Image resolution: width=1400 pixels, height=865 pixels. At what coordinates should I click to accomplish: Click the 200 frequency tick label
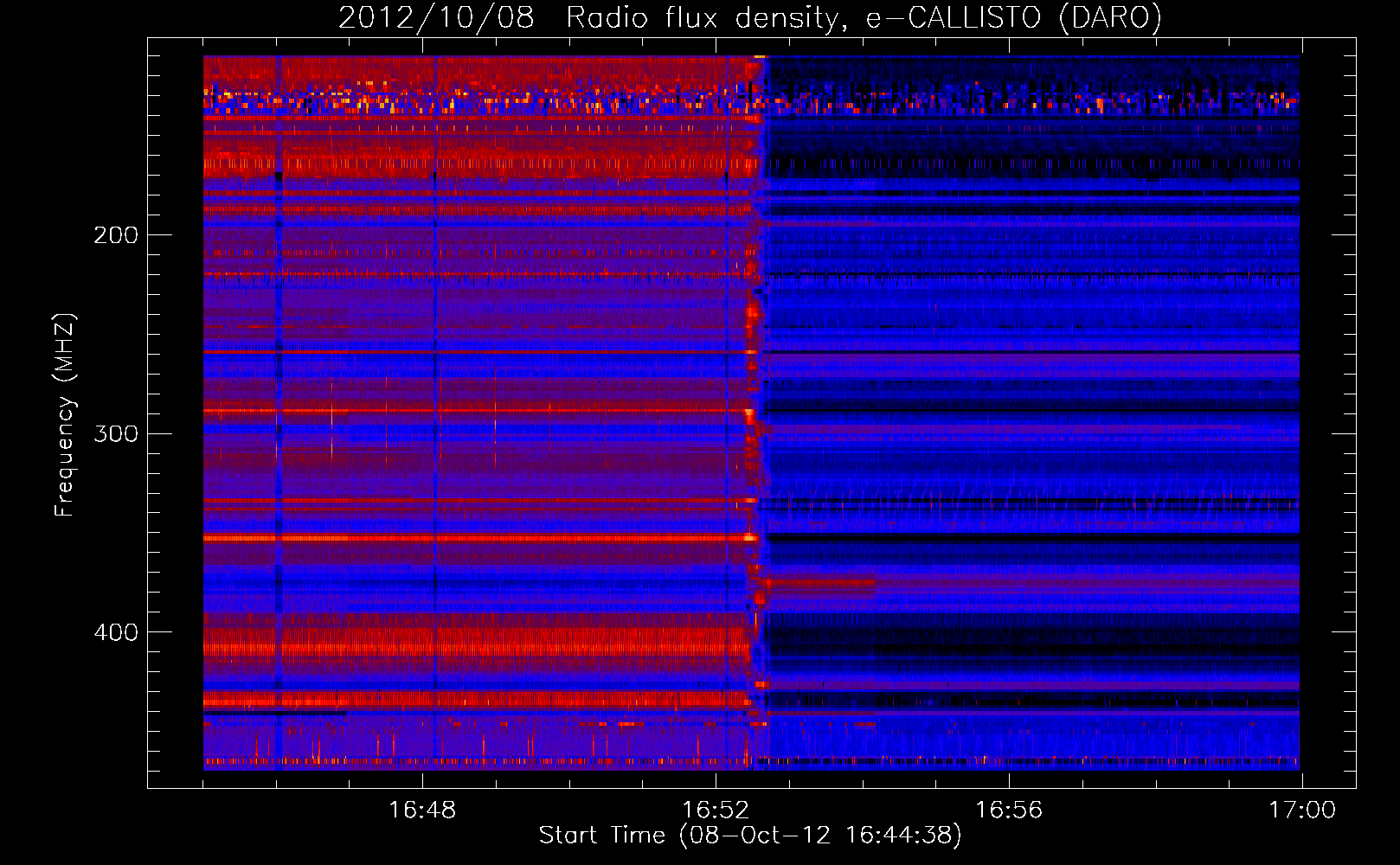(x=116, y=235)
